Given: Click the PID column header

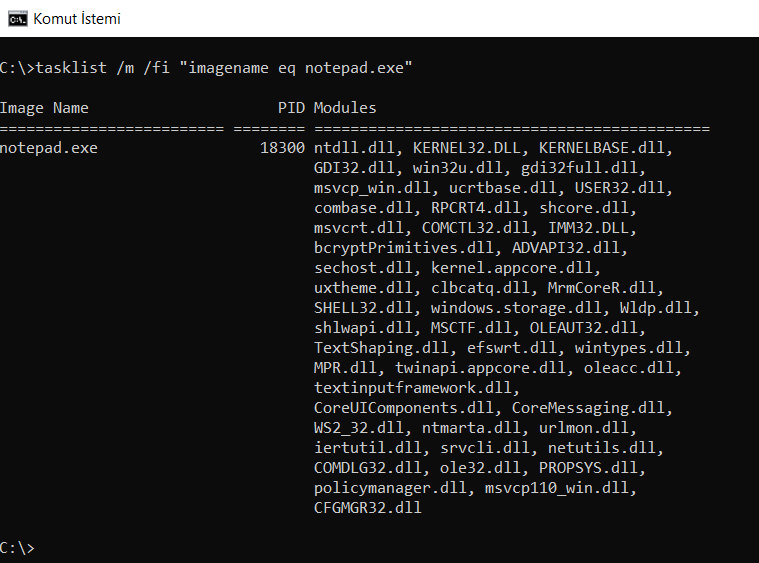Looking at the screenshot, I should coord(291,108).
